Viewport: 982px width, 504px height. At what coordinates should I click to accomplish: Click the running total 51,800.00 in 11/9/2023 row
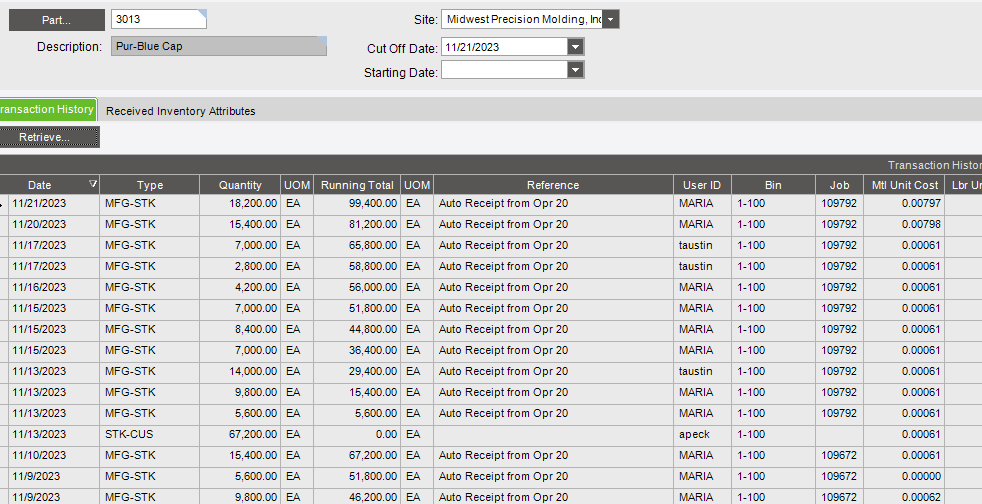coord(357,476)
